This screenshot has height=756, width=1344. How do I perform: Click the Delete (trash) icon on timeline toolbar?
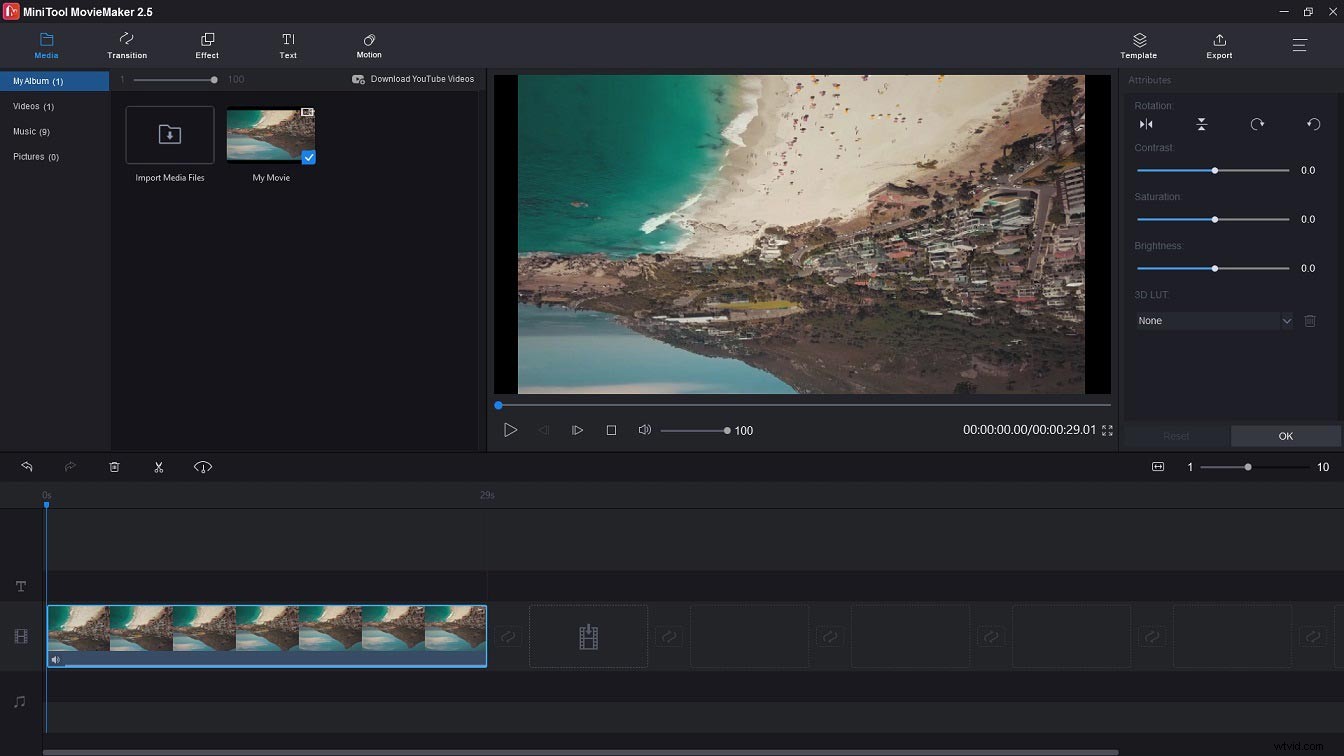coord(114,466)
